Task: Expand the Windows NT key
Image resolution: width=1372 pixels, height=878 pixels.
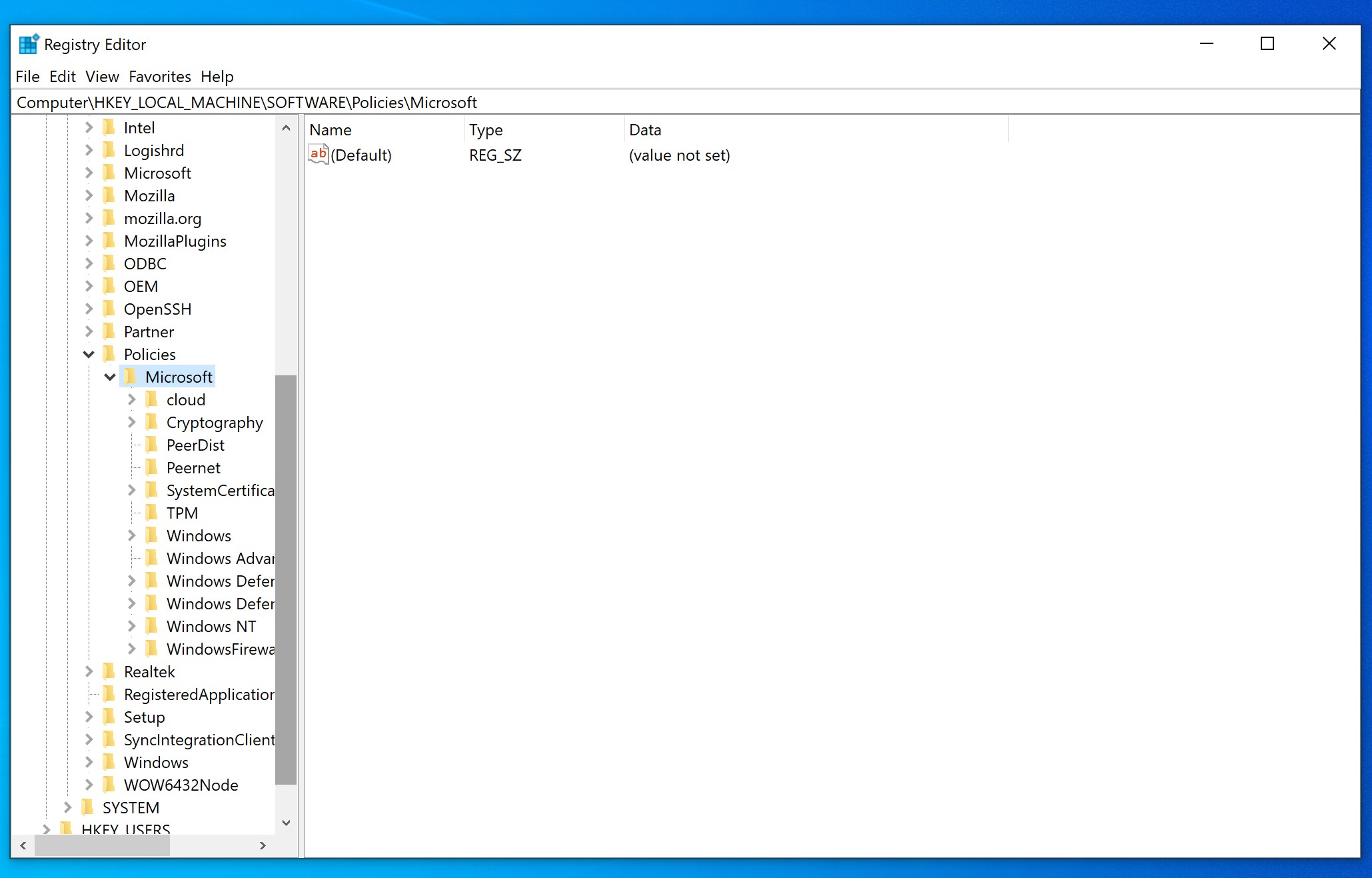Action: point(131,626)
